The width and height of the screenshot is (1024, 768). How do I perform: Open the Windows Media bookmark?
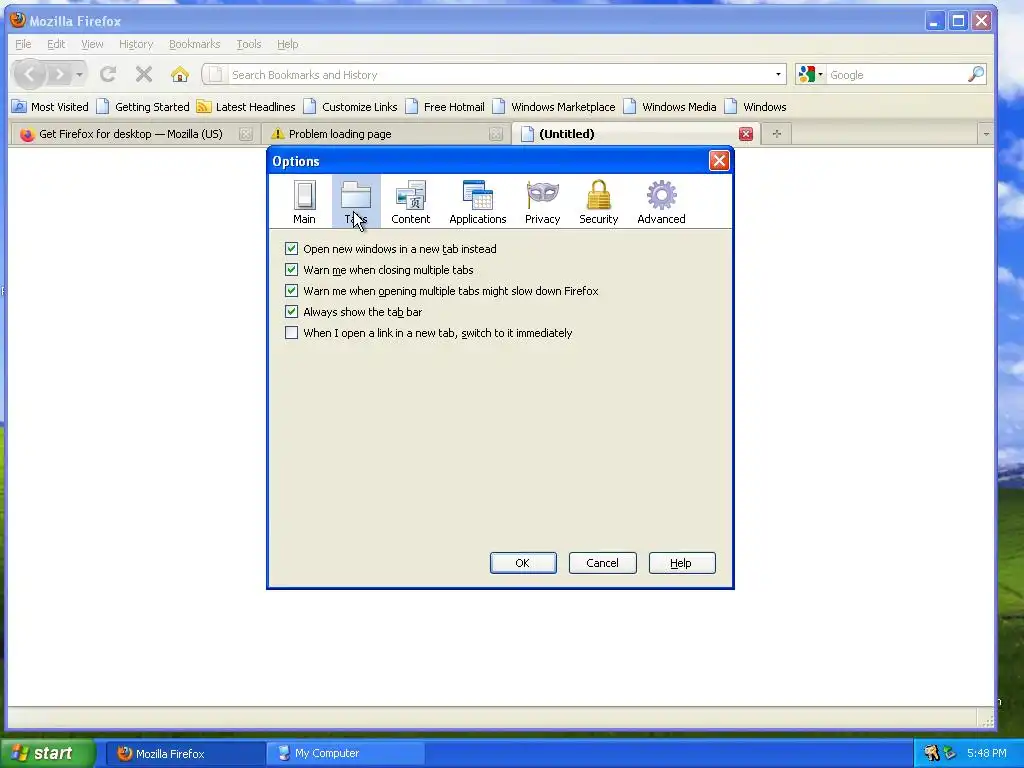tap(671, 106)
